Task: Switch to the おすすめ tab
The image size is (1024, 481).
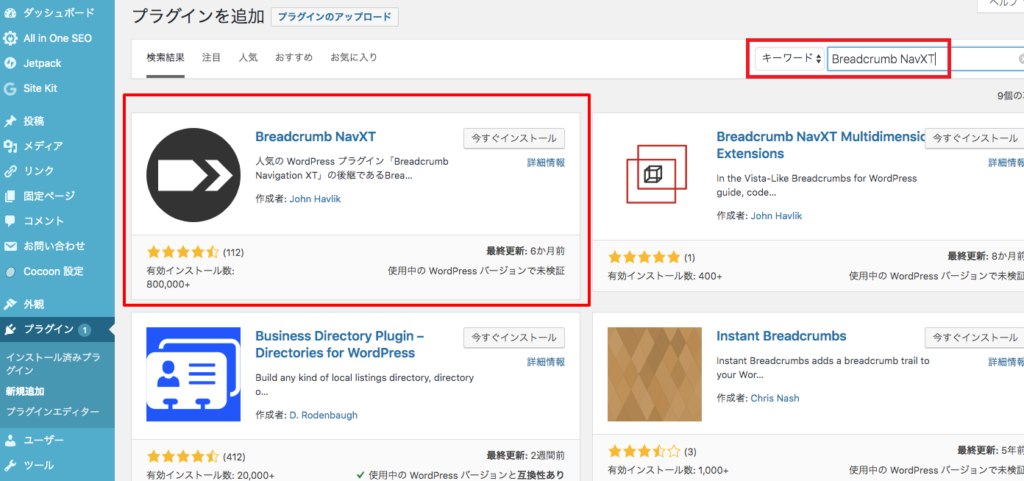Action: coord(294,57)
